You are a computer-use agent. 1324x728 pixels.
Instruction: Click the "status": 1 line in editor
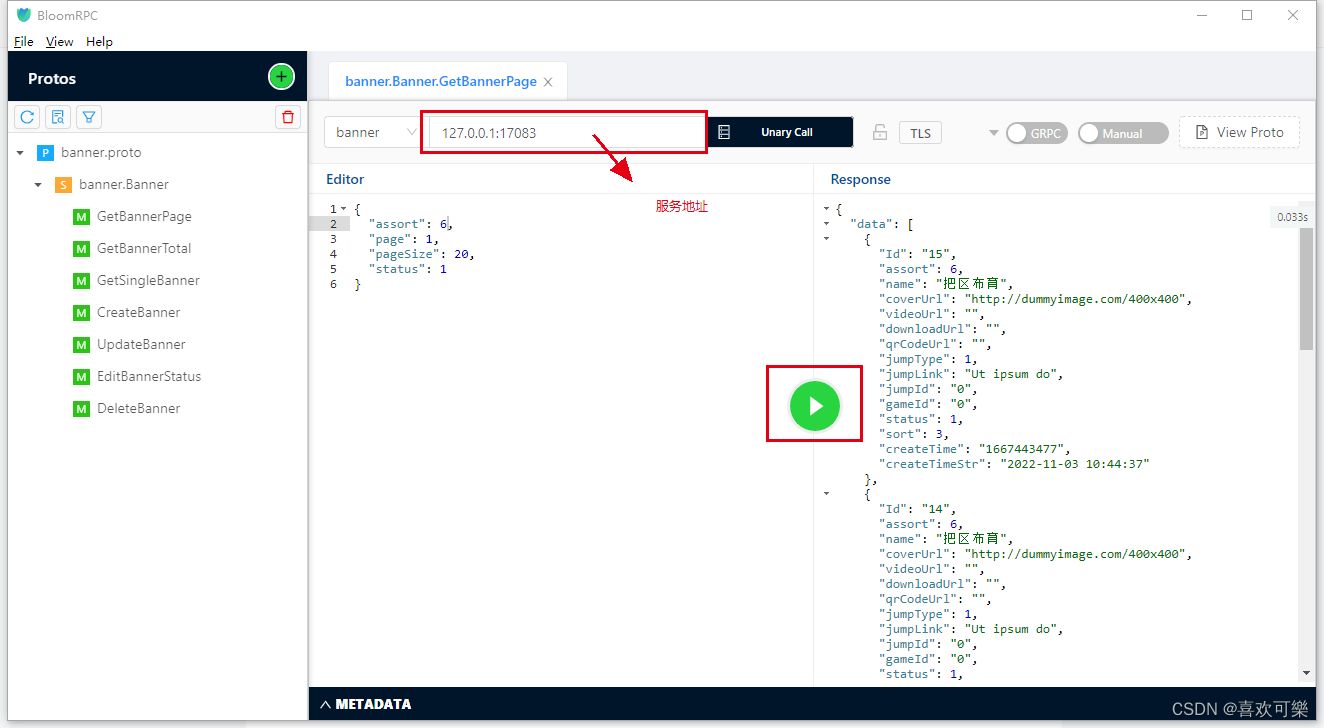[407, 269]
